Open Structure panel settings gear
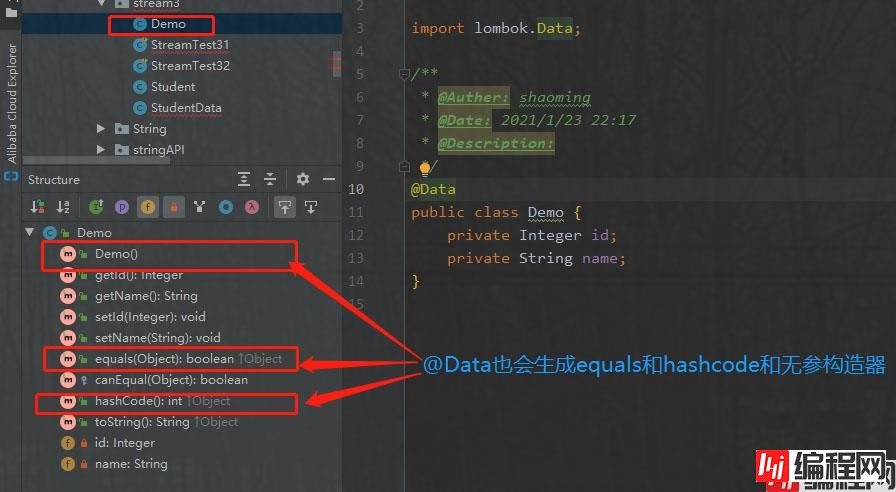The image size is (896, 492). [x=303, y=179]
